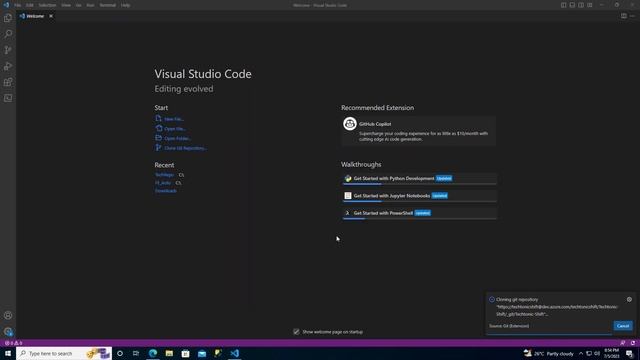Screen dimensions: 640x360
Task: Open the second recent folder link
Action: point(163,183)
